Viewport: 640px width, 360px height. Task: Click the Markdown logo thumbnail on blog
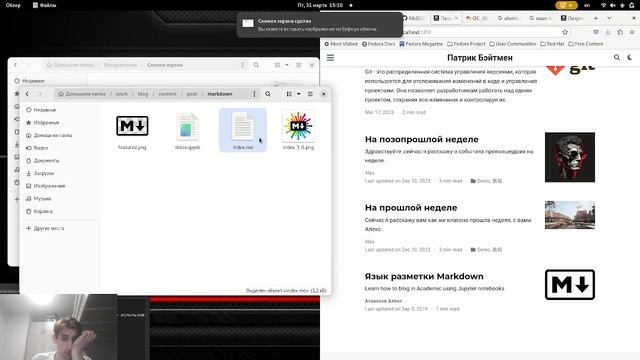(570, 284)
